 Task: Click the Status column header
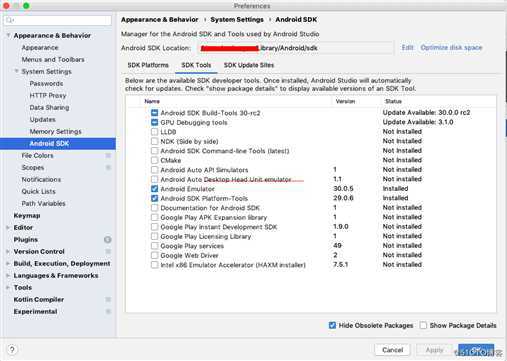coord(393,101)
